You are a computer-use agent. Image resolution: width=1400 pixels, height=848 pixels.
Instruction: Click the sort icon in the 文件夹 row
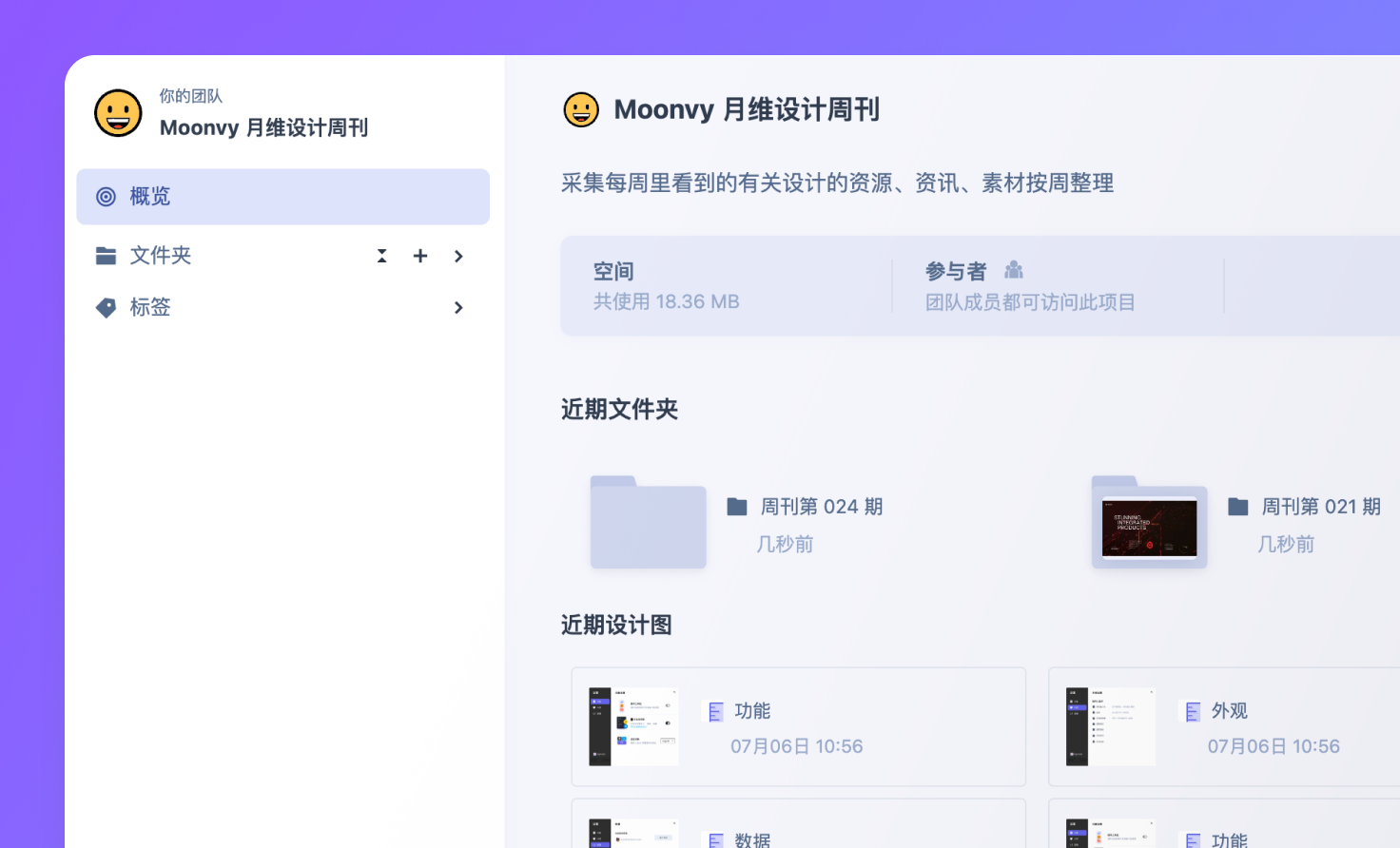click(x=381, y=255)
